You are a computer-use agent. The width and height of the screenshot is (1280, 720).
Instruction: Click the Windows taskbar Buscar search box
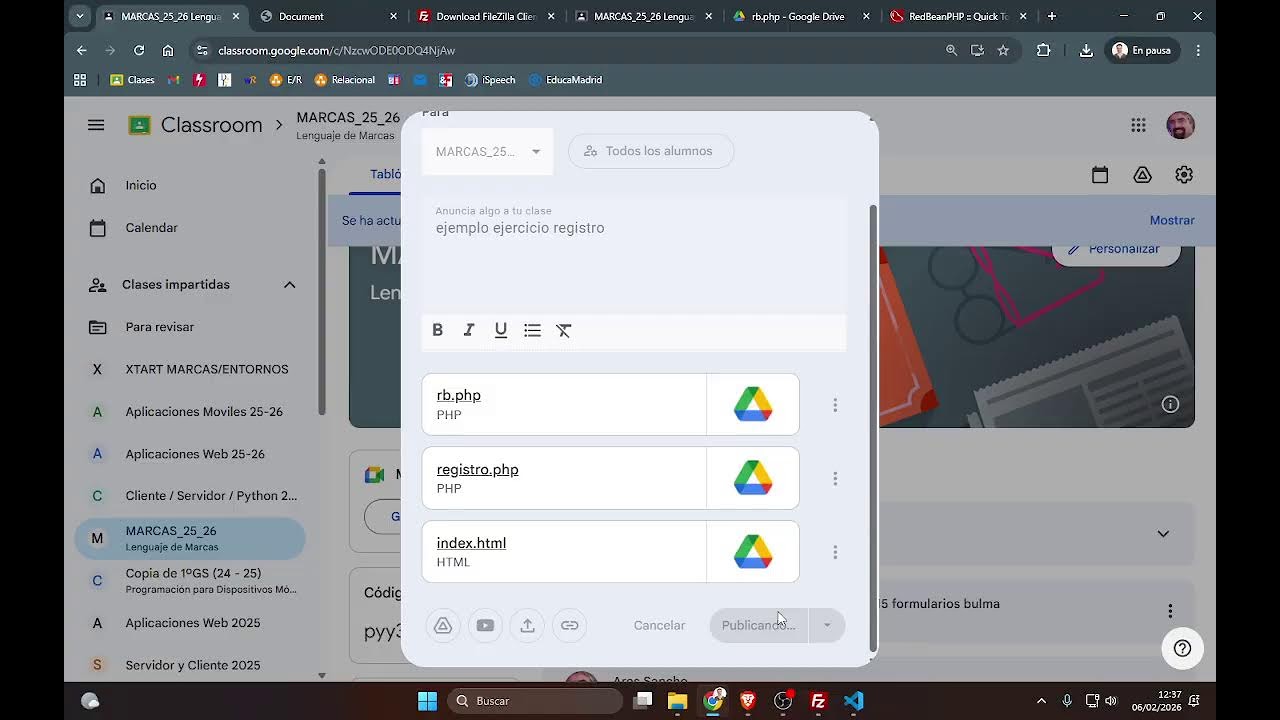pos(534,701)
